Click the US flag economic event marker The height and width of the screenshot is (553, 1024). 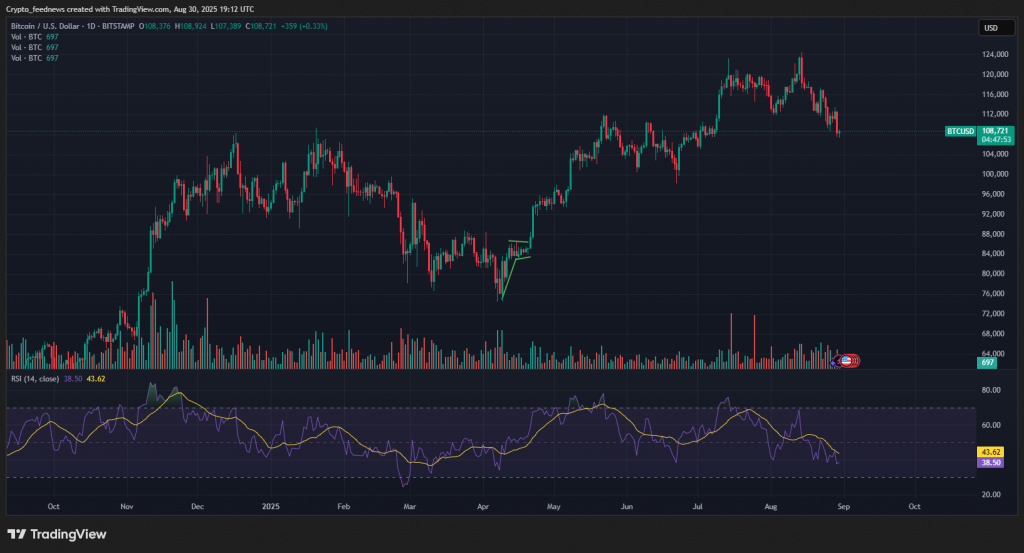click(x=847, y=360)
